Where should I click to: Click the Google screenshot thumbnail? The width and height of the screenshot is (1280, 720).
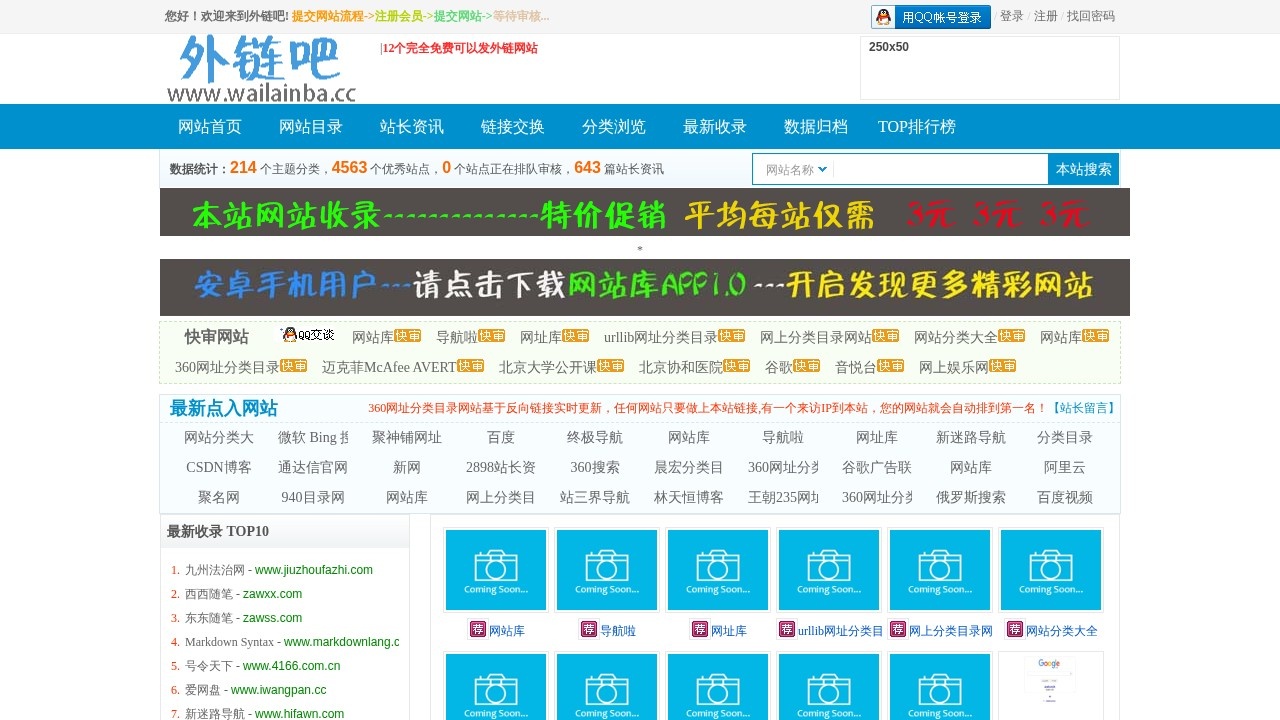1051,685
